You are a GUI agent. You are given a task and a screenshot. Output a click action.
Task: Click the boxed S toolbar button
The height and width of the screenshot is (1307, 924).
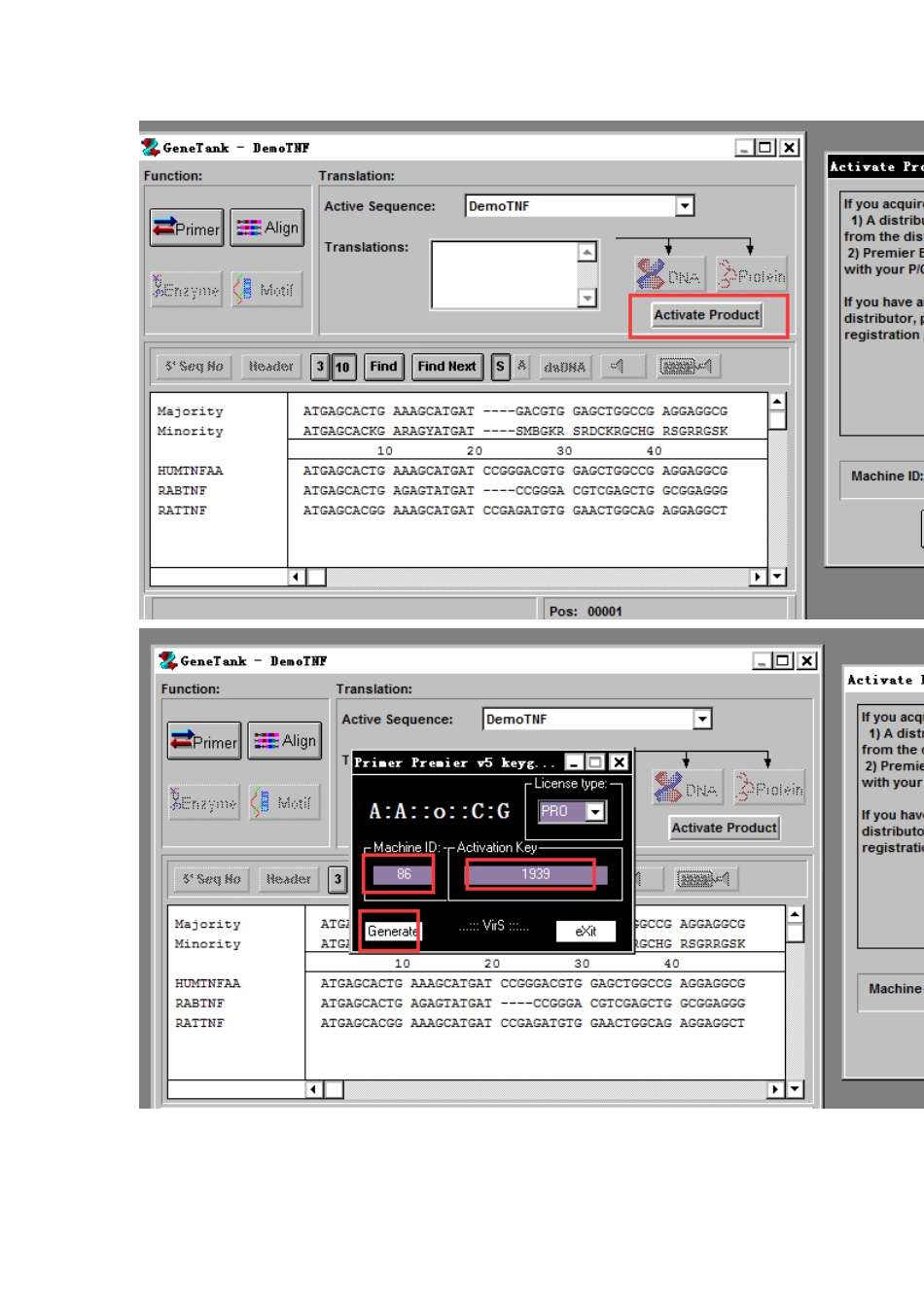tap(500, 367)
